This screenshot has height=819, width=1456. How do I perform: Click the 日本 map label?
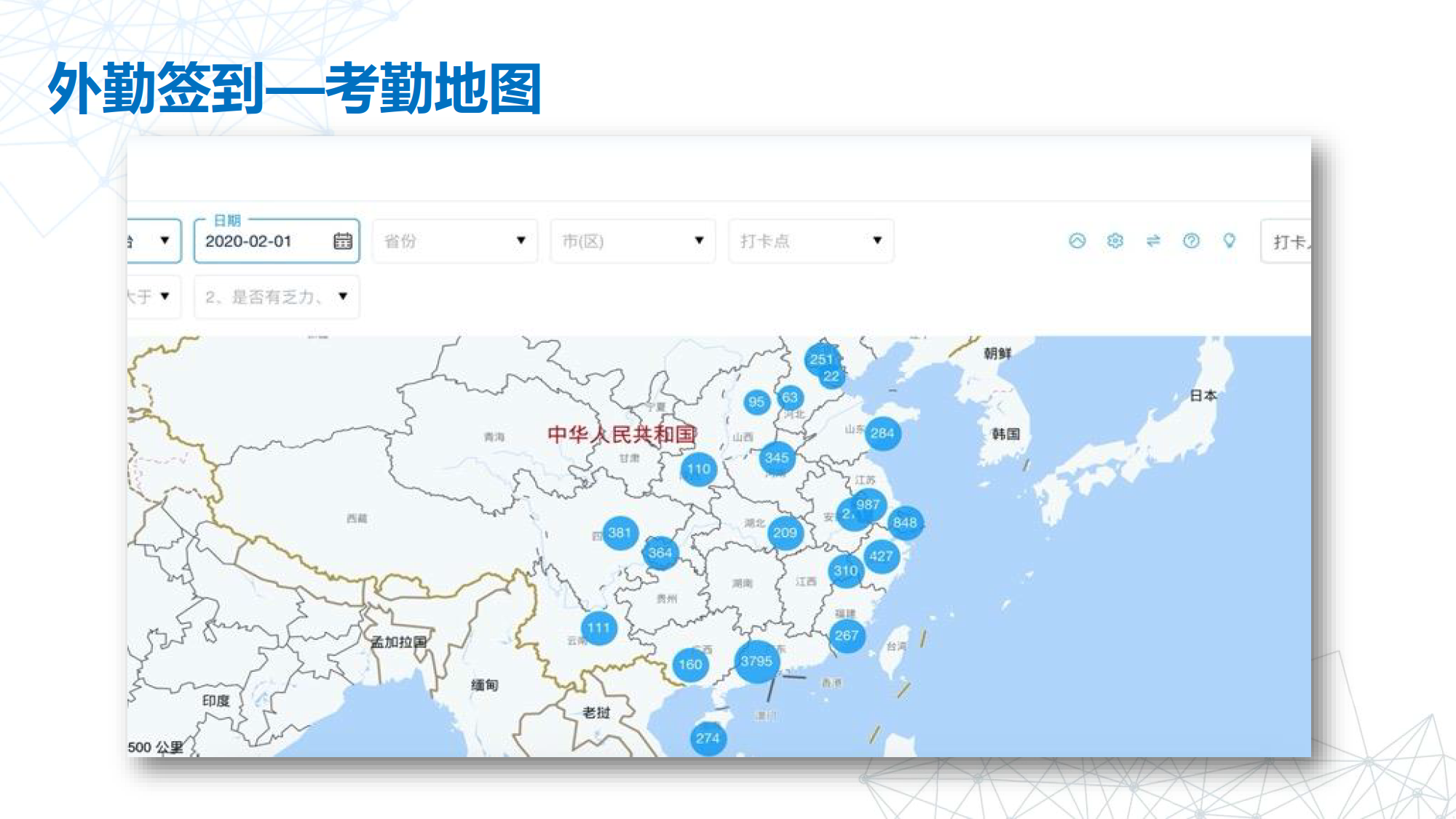pyautogui.click(x=1203, y=395)
